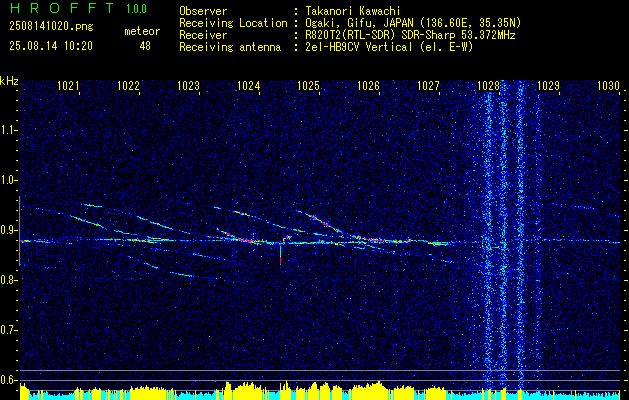Viewport: 629px width, 400px height.
Task: Click the red vertical spike below 1024.5
Action: (280, 255)
